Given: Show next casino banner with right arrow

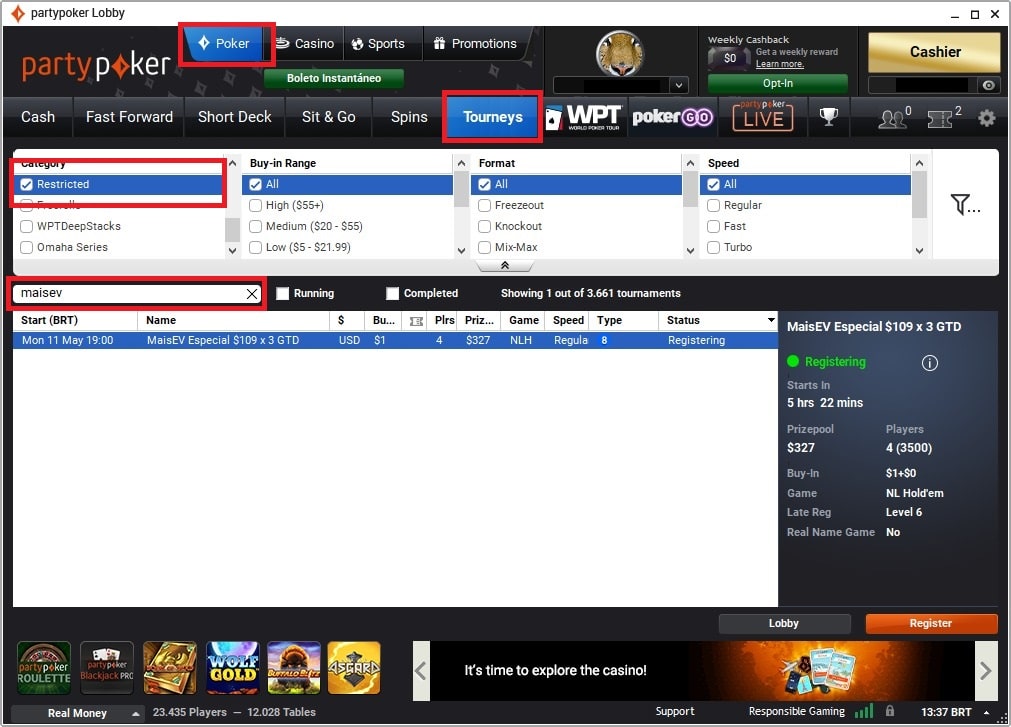Looking at the screenshot, I should (x=986, y=671).
